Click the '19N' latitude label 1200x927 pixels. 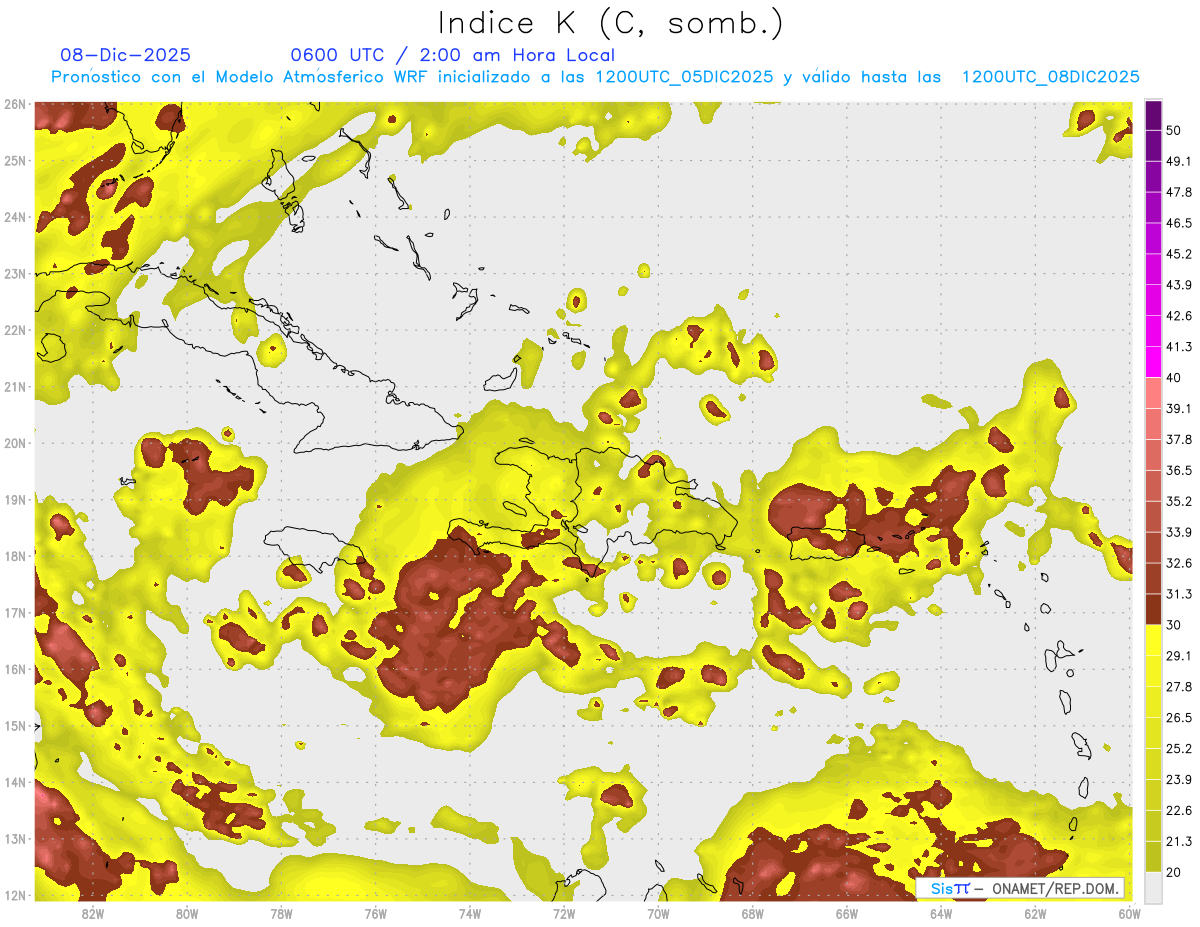(15, 499)
